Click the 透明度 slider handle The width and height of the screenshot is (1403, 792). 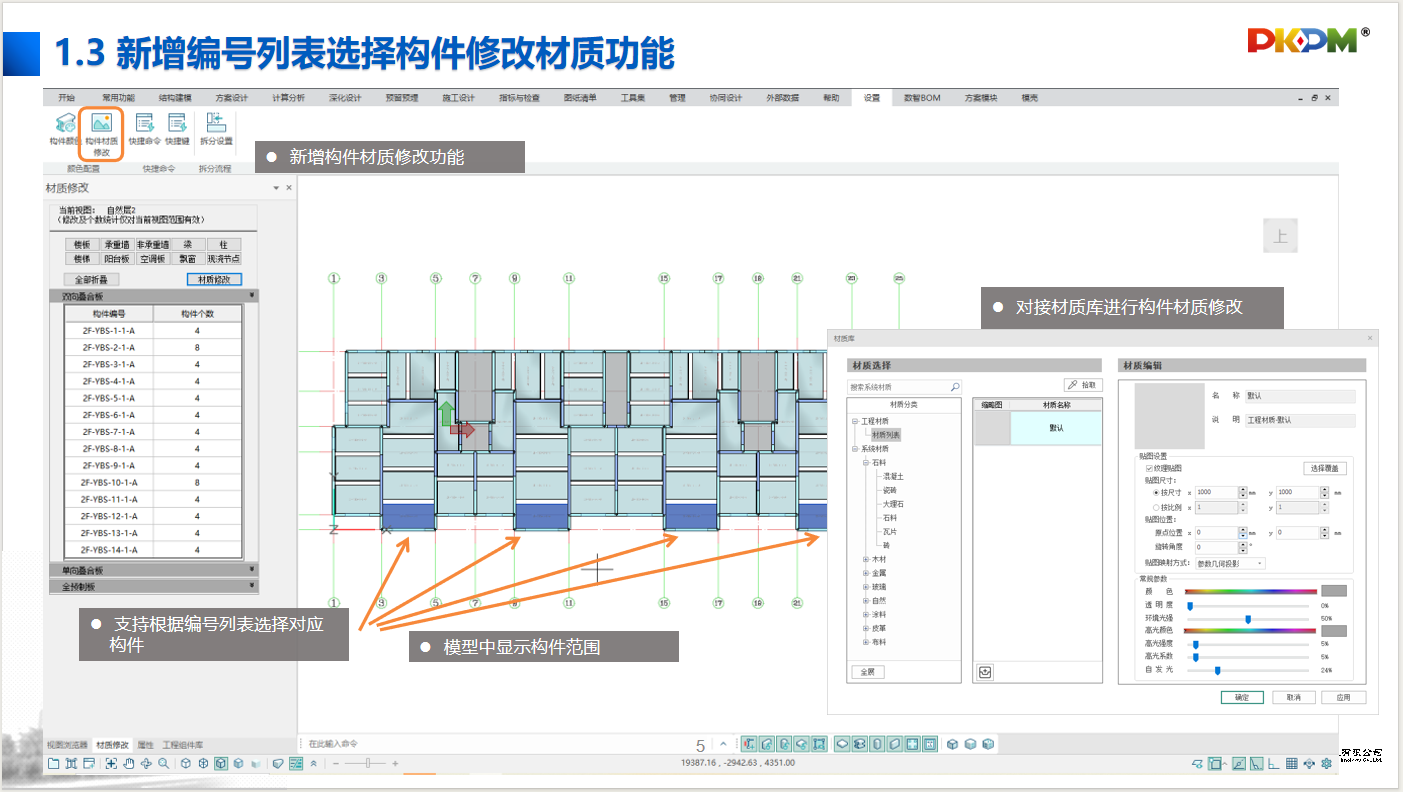1189,606
